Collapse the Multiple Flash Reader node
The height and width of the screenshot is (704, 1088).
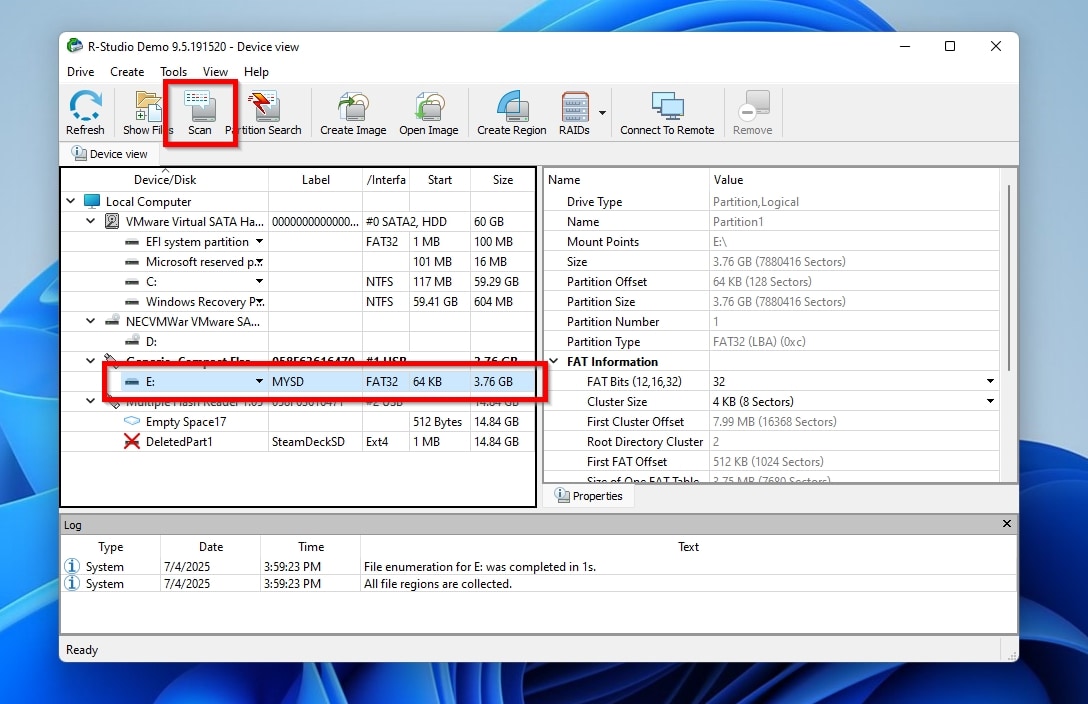(91, 400)
